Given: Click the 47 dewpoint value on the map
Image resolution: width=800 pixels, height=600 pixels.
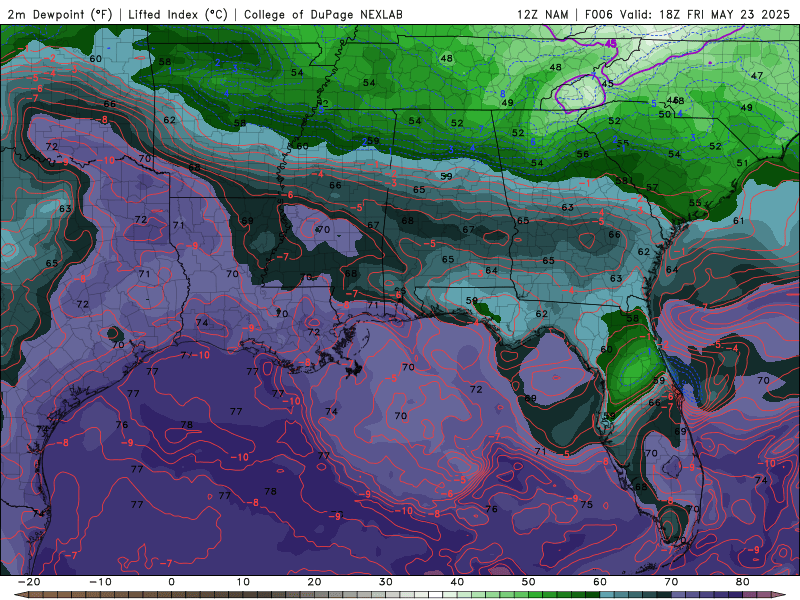Looking at the screenshot, I should click(757, 76).
